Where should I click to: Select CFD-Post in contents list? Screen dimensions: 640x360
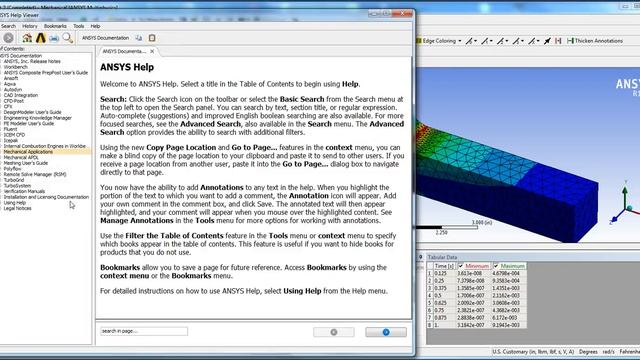pos(14,101)
